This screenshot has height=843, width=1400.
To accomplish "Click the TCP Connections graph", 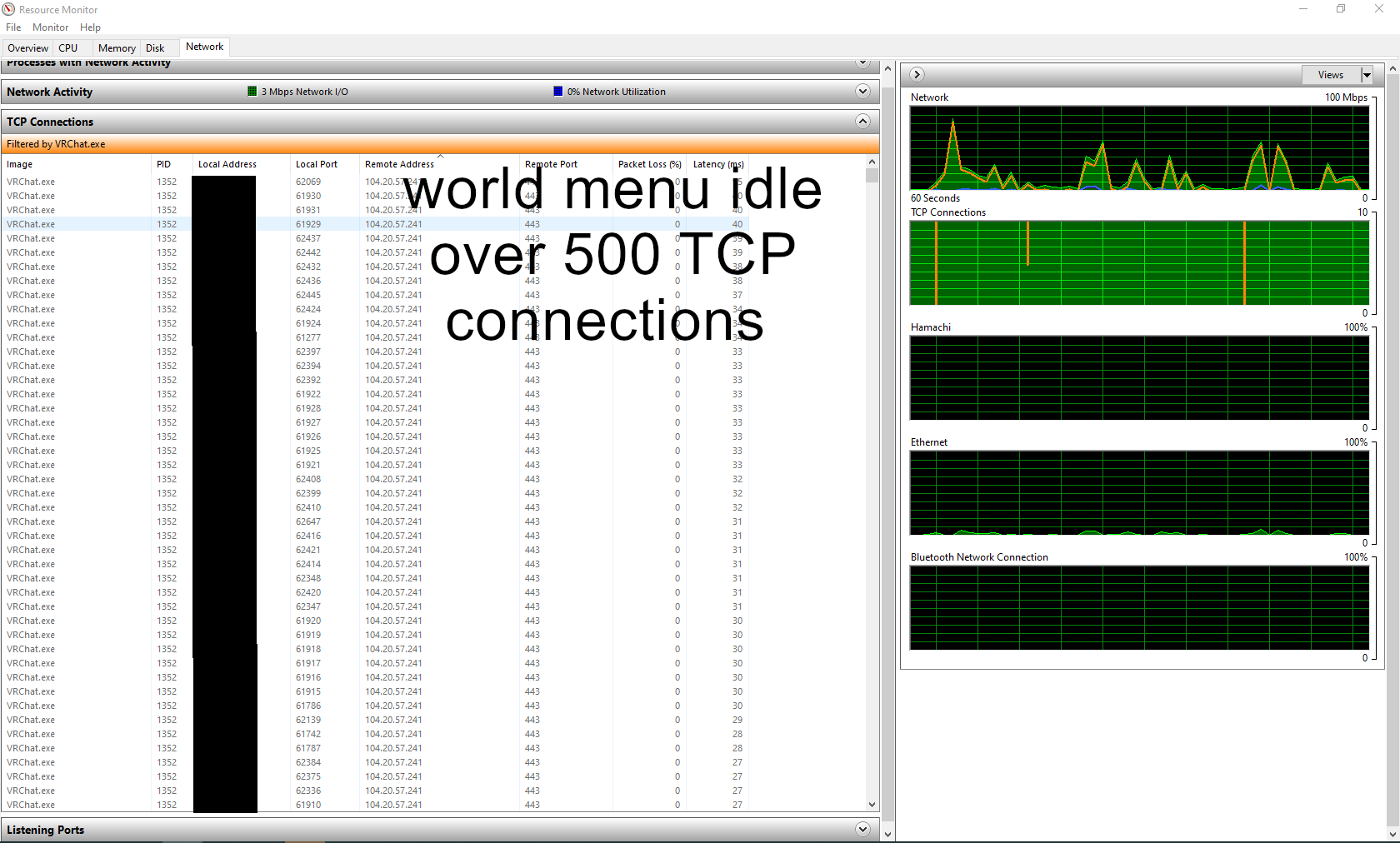I will point(1139,263).
